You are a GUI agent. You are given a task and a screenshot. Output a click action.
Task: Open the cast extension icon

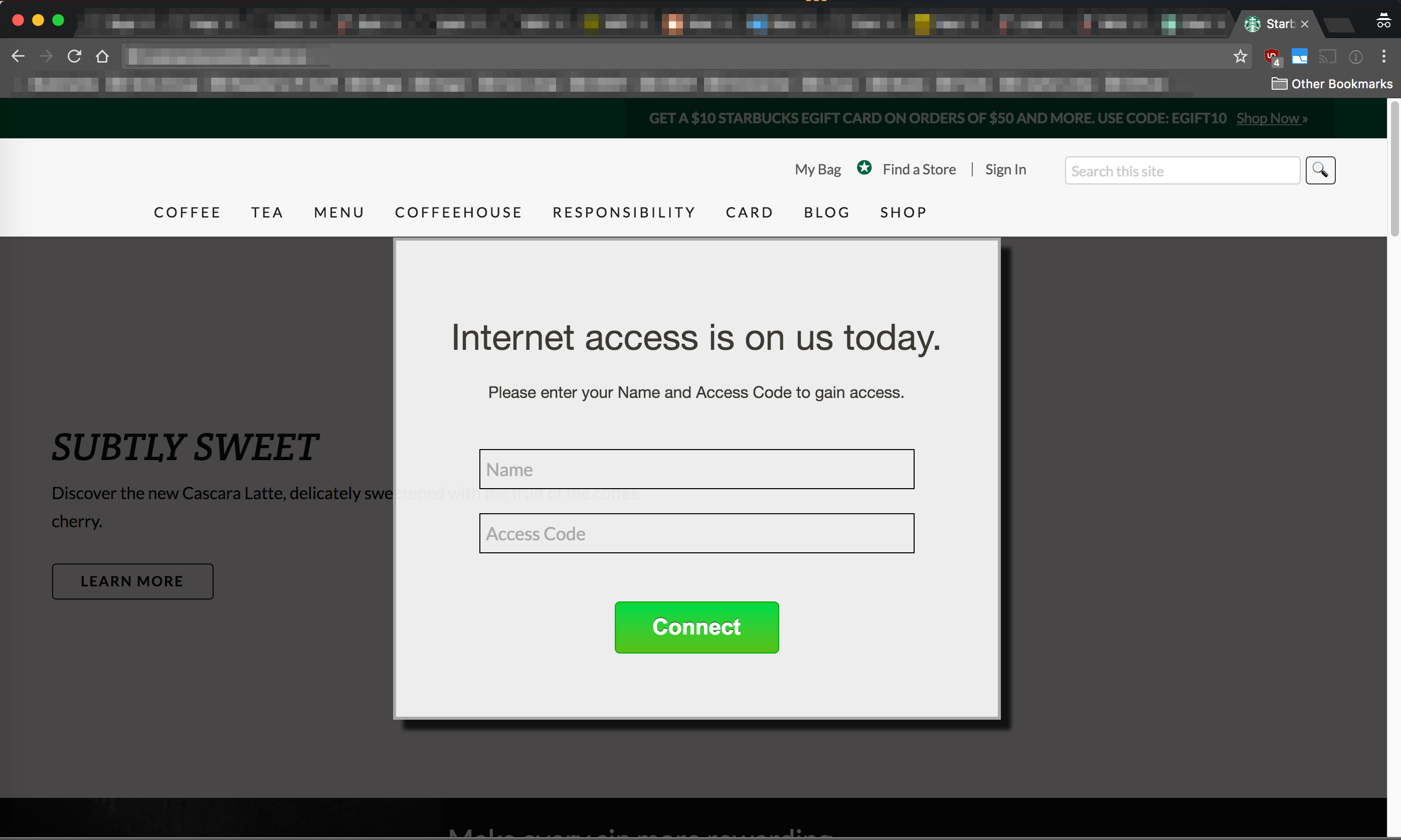pos(1327,57)
